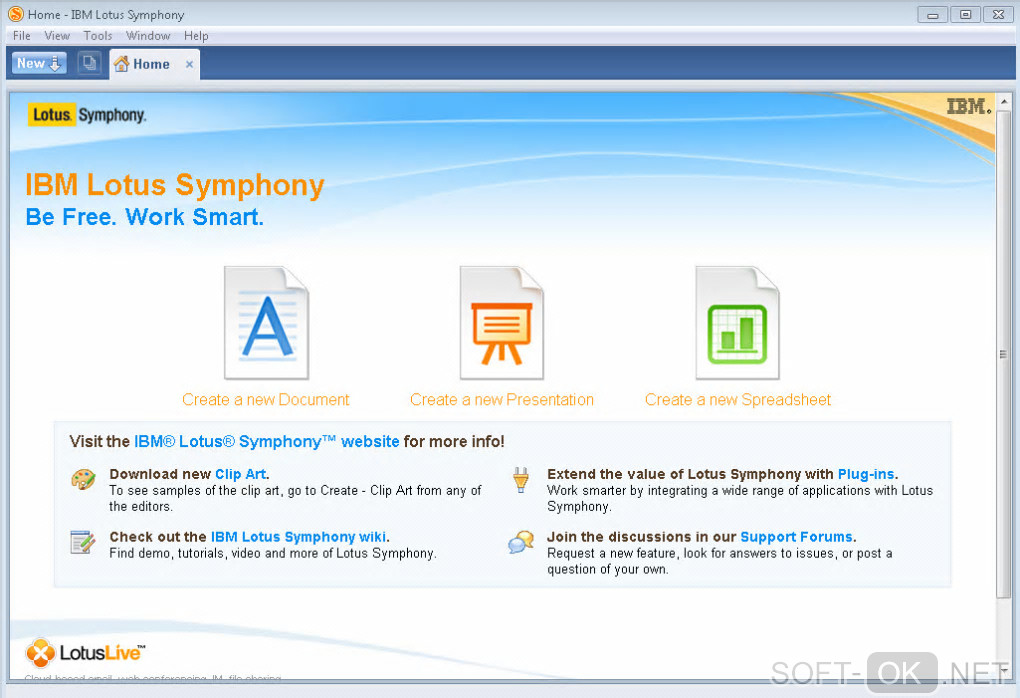Image resolution: width=1020 pixels, height=698 pixels.
Task: Click text 'Request a new feature'
Action: pyautogui.click(x=611, y=554)
